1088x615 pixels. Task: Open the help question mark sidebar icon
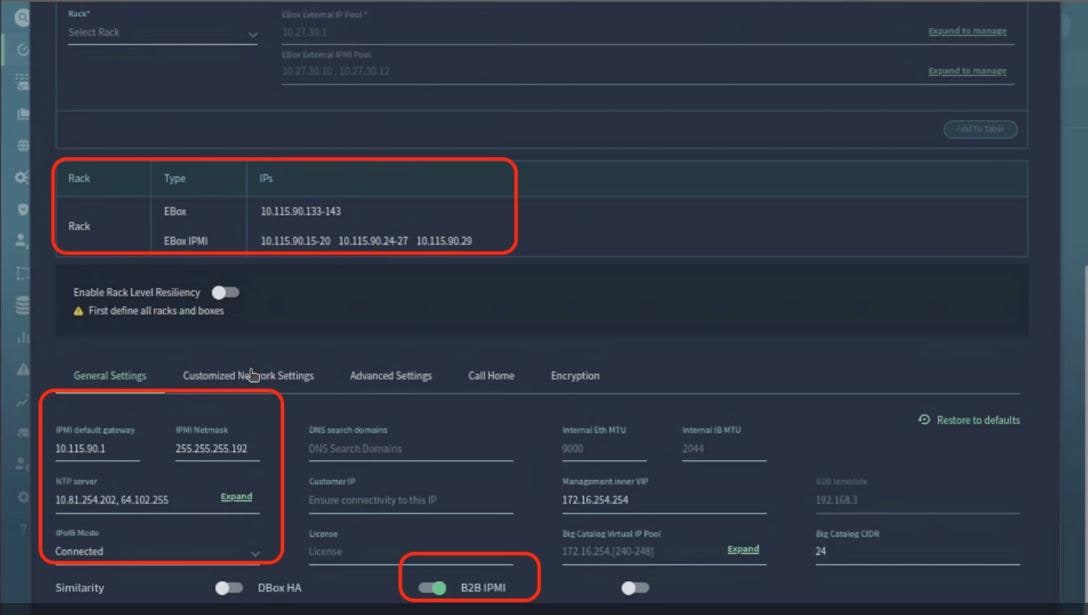(x=22, y=527)
